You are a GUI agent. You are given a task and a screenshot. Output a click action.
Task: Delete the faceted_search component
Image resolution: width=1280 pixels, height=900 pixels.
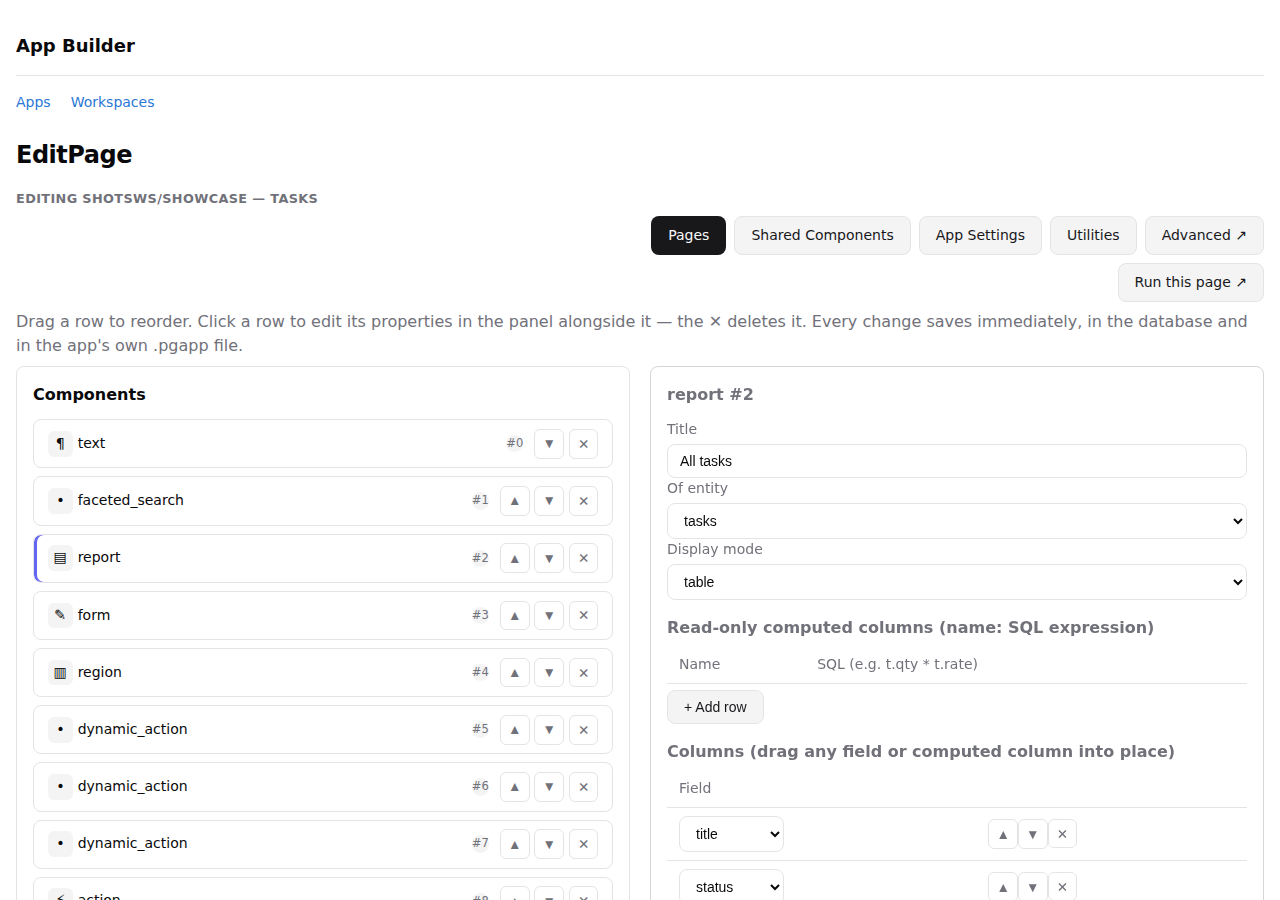[x=583, y=501]
